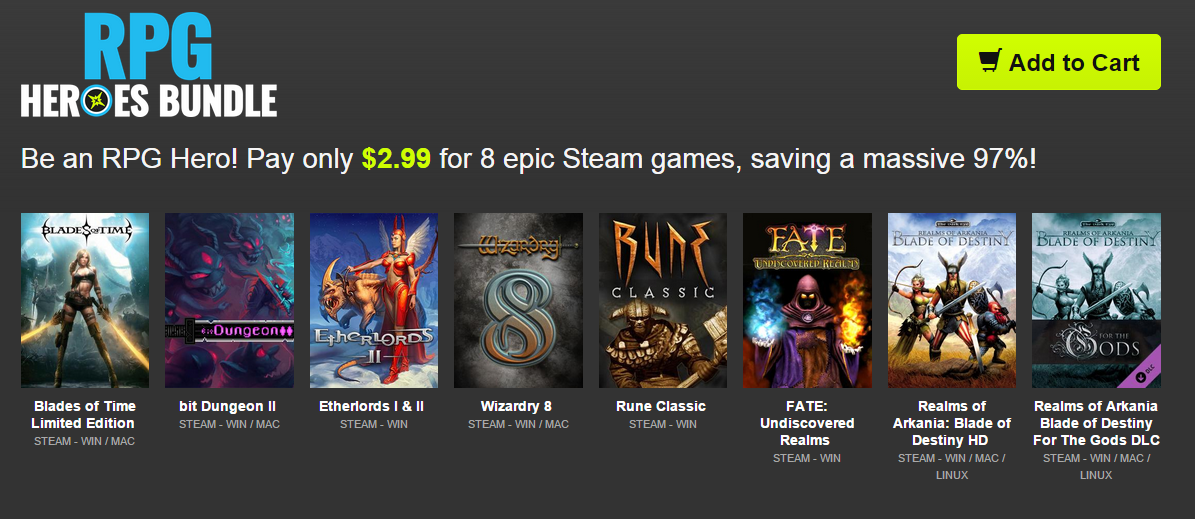Select the Wizardry 8 cover image

click(518, 300)
